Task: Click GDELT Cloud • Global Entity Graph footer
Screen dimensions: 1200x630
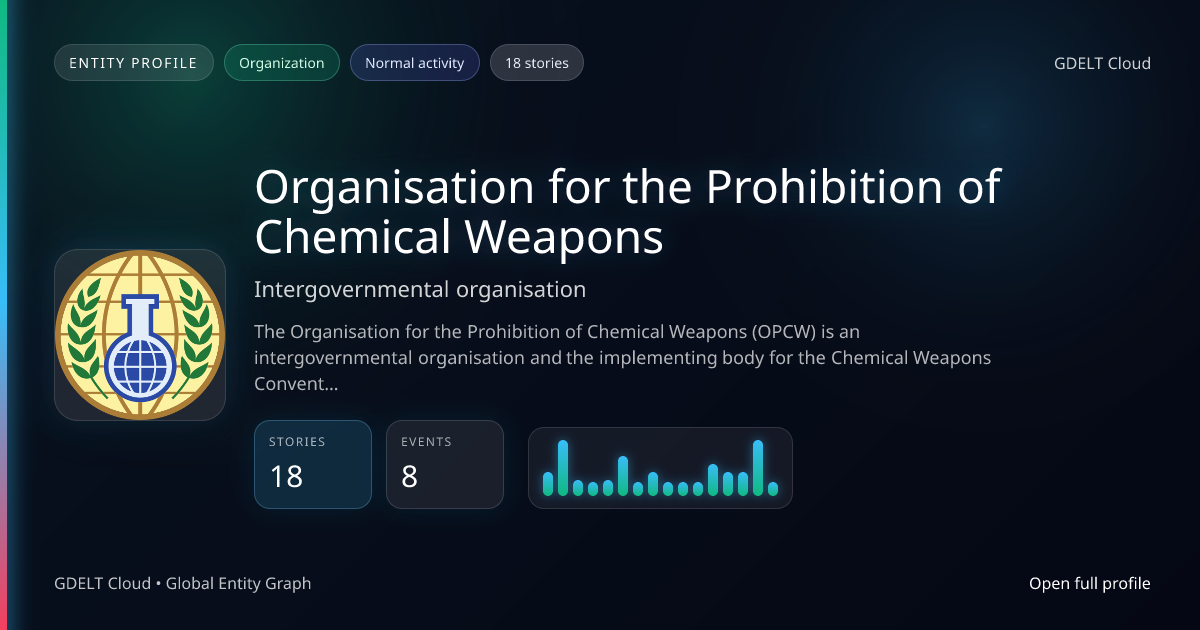Action: (x=183, y=583)
